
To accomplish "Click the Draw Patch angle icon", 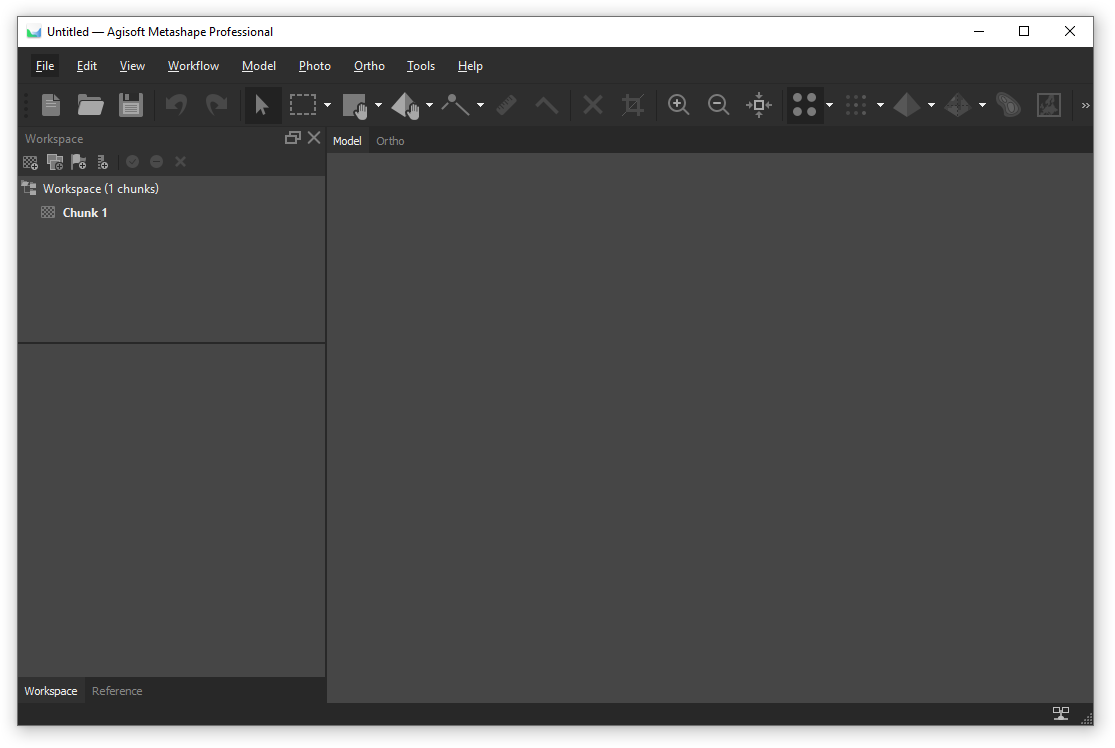I will point(546,105).
